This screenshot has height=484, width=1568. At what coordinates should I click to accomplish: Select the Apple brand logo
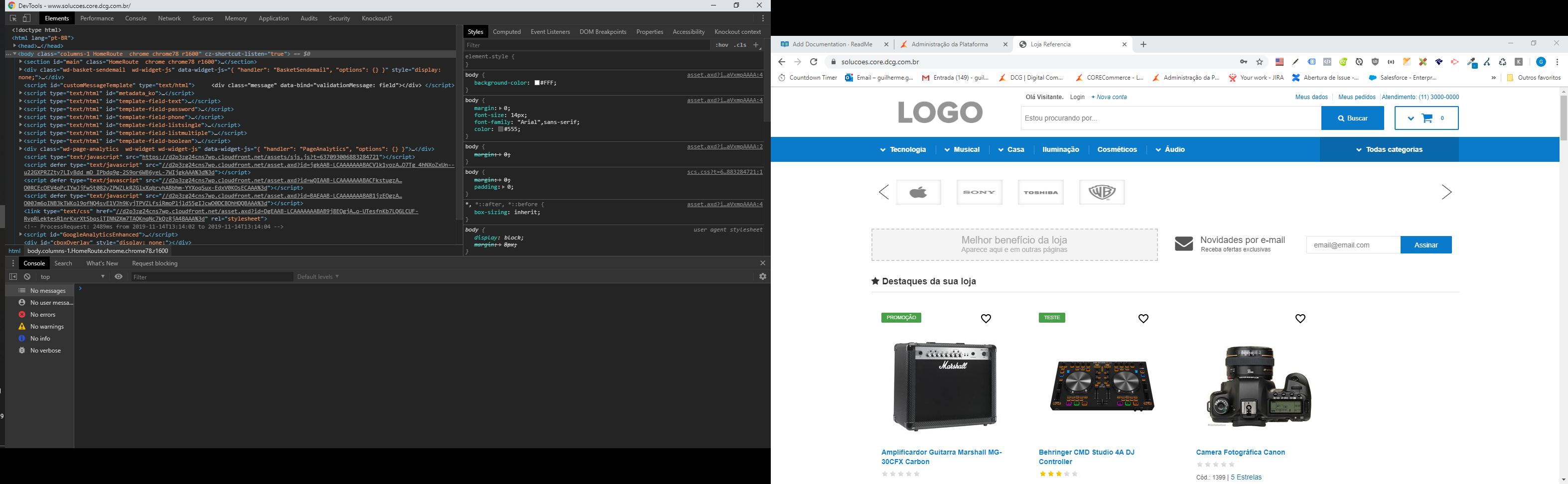point(918,192)
